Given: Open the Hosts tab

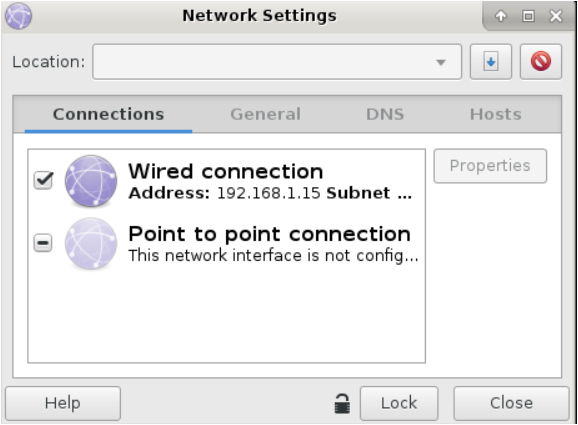Looking at the screenshot, I should (x=495, y=114).
